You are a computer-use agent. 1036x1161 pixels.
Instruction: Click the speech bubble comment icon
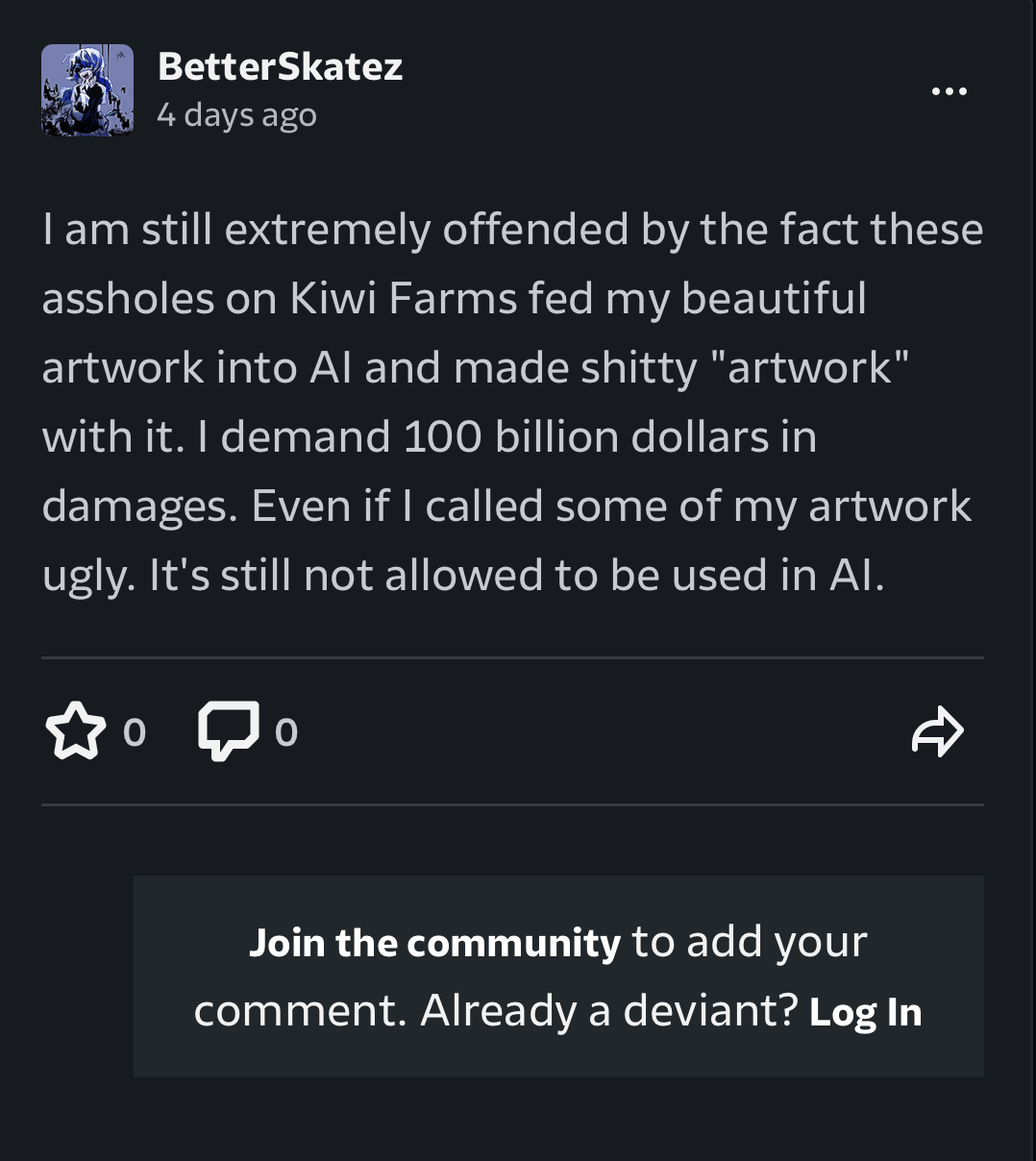228,731
